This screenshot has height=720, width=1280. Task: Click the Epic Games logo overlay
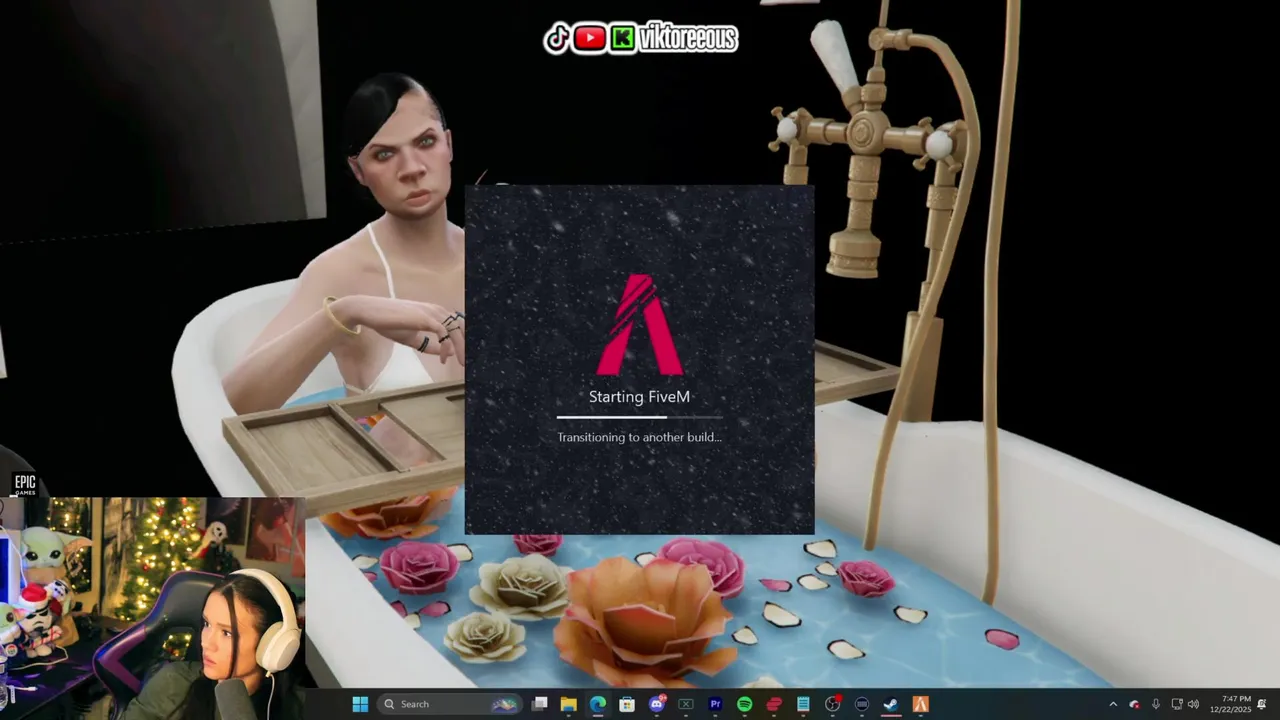tap(25, 485)
